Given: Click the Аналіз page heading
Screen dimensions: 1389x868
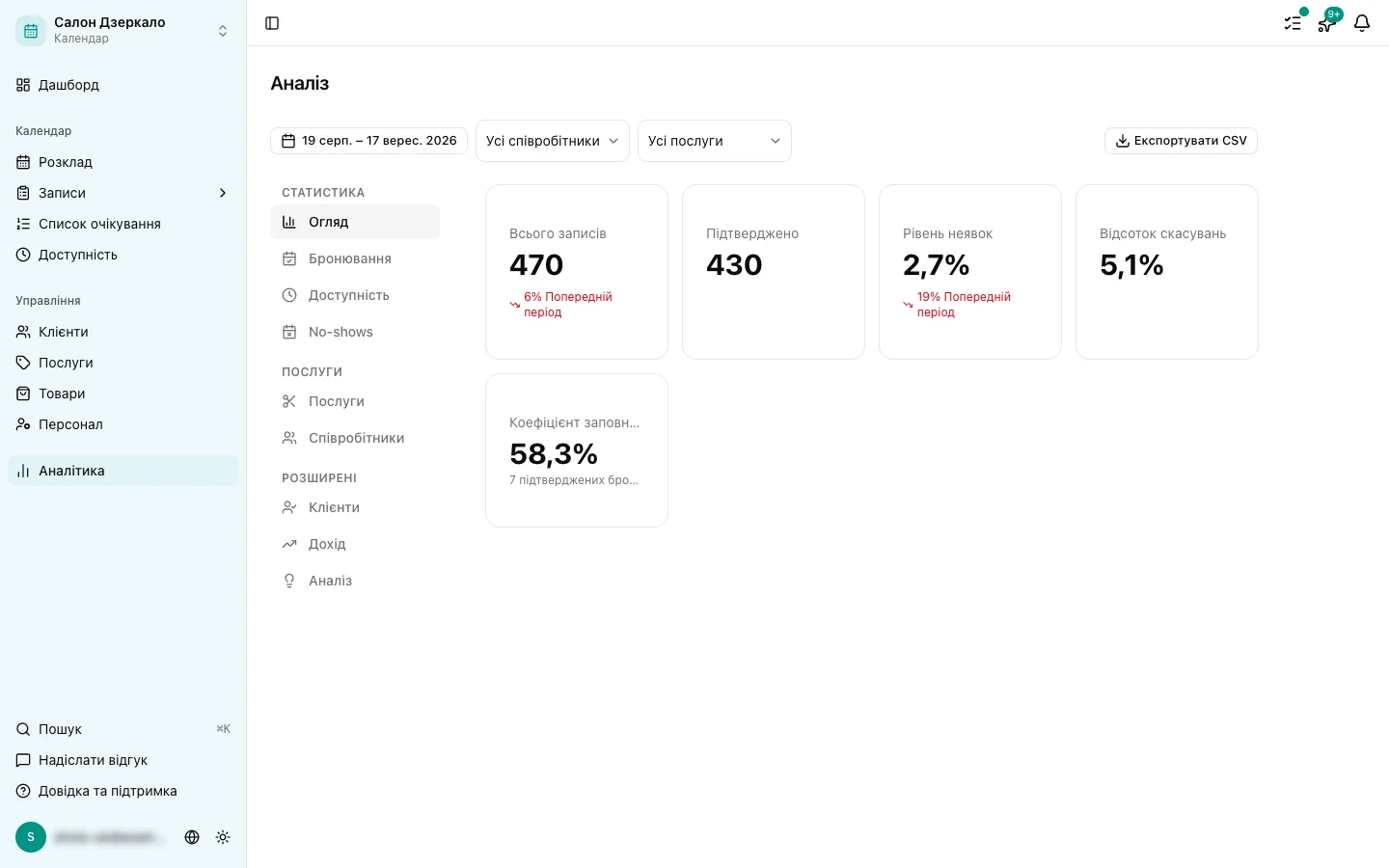Looking at the screenshot, I should (x=300, y=83).
